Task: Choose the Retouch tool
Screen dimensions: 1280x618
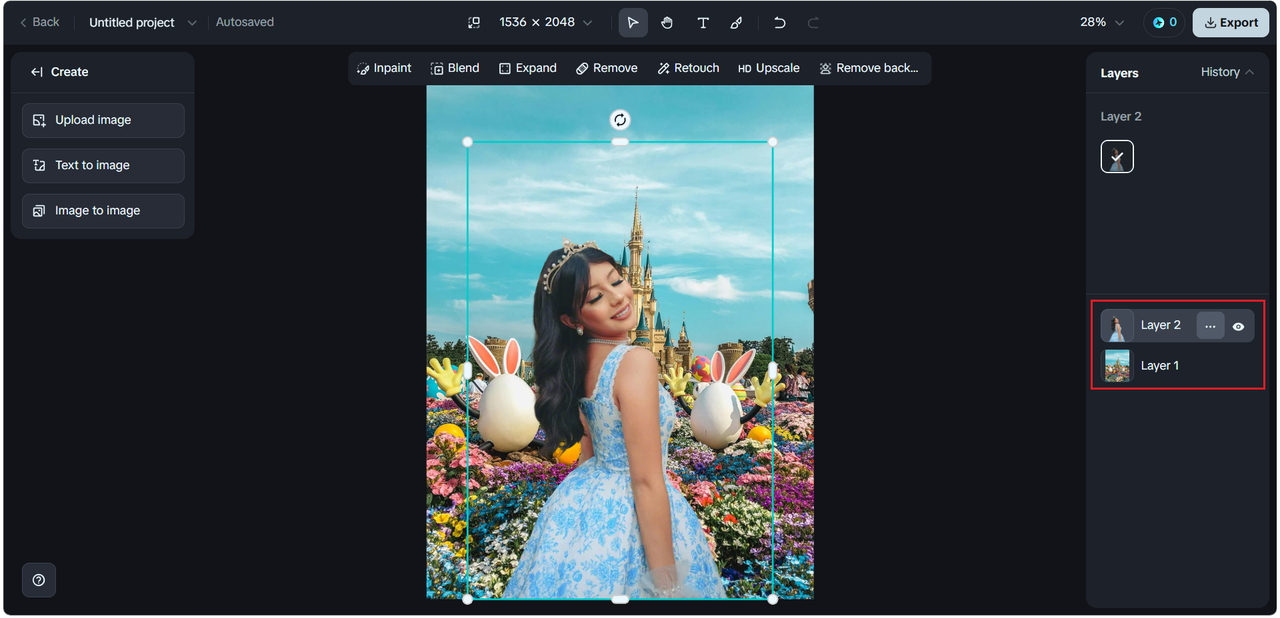Action: tap(688, 68)
